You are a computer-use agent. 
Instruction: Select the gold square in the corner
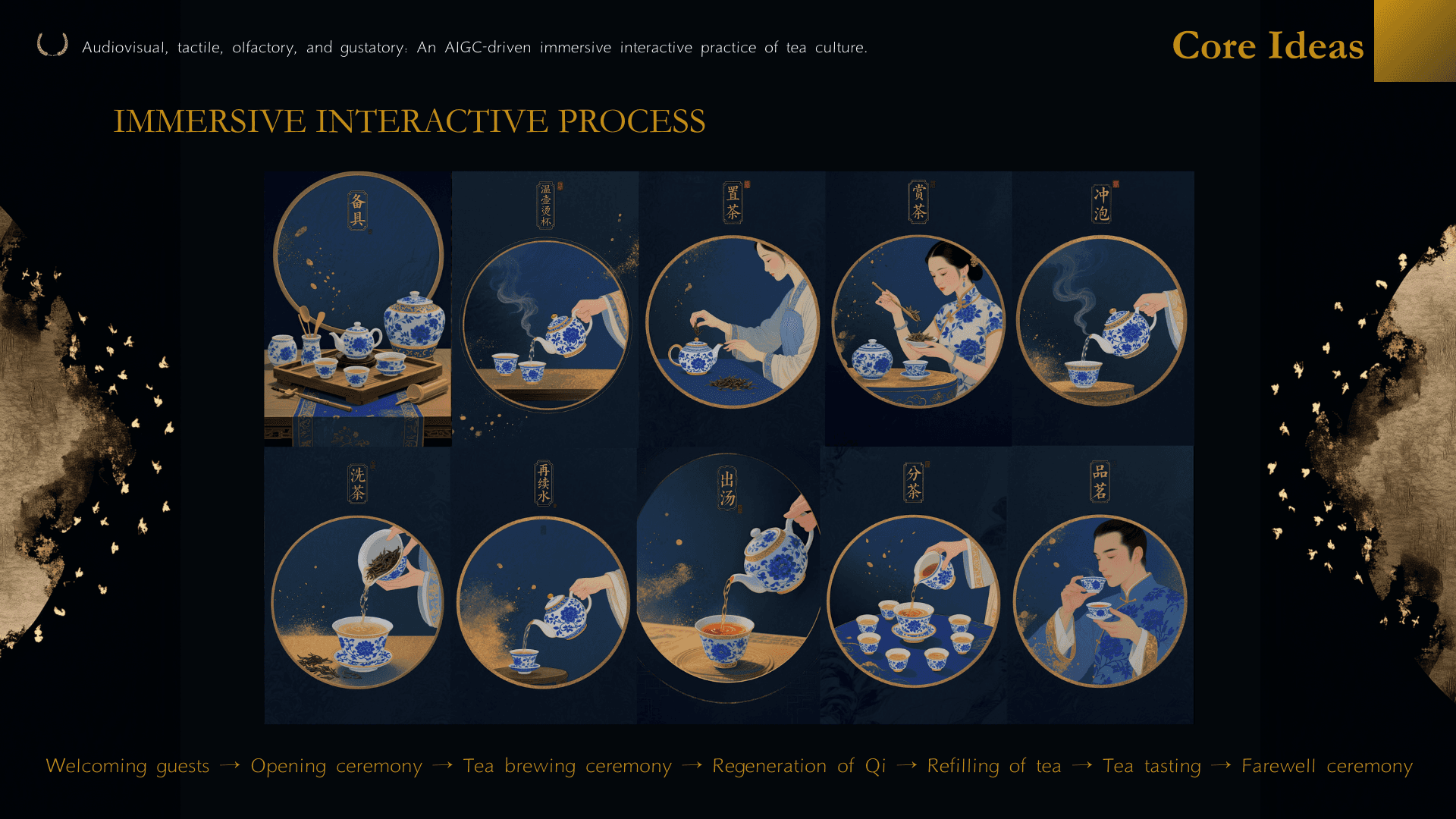1415,41
